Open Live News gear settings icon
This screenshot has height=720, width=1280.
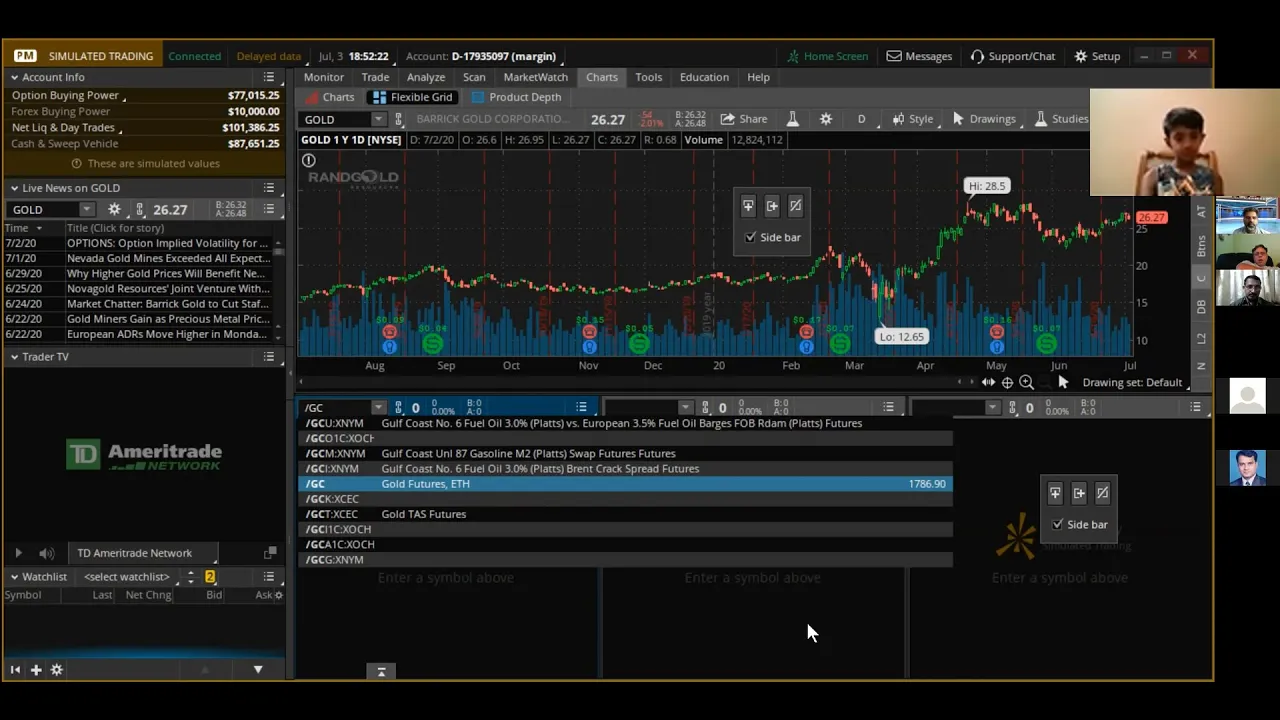[x=114, y=209]
